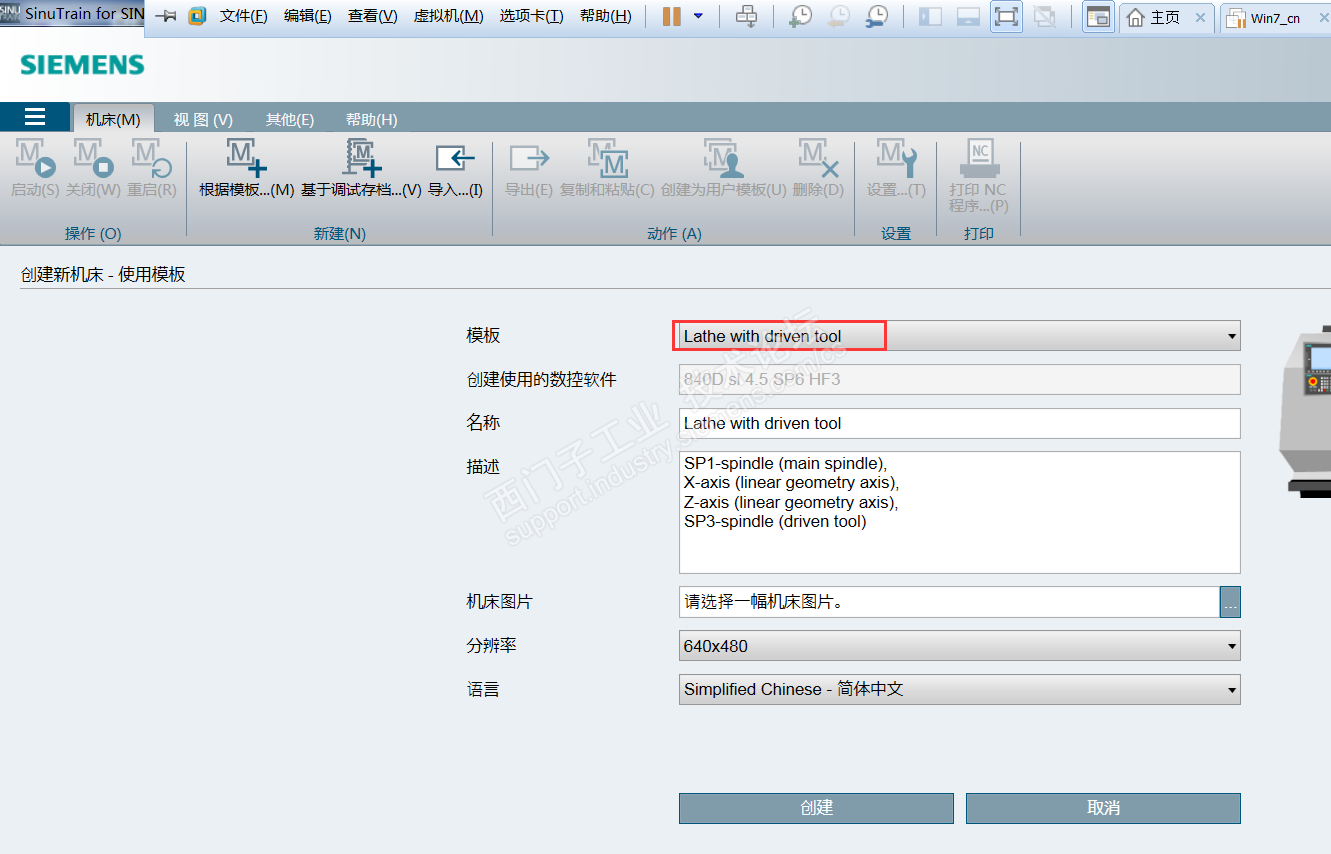Click the machine preview image
Viewport: 1331px width, 854px height.
[1306, 410]
